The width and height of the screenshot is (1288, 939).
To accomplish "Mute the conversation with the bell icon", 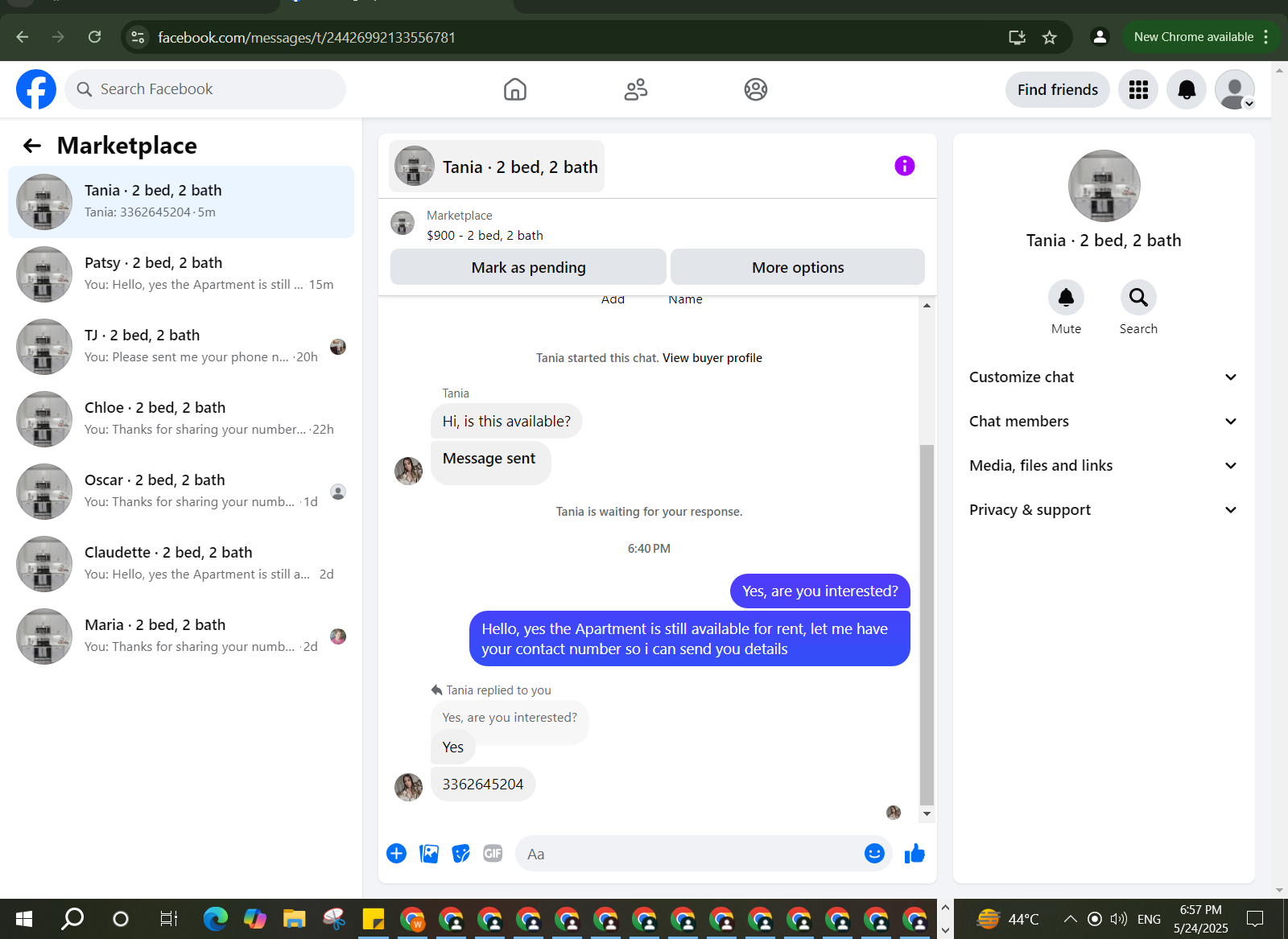I will [x=1066, y=298].
